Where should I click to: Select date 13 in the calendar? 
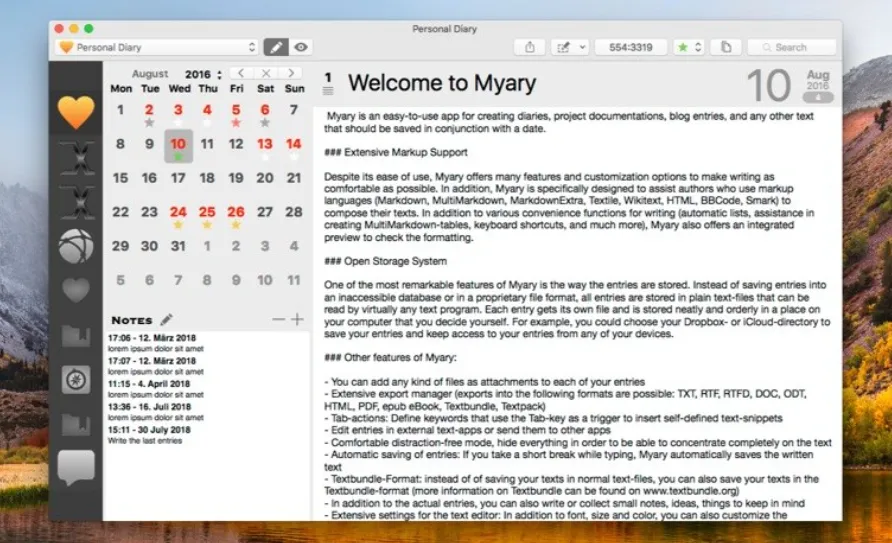tap(265, 144)
